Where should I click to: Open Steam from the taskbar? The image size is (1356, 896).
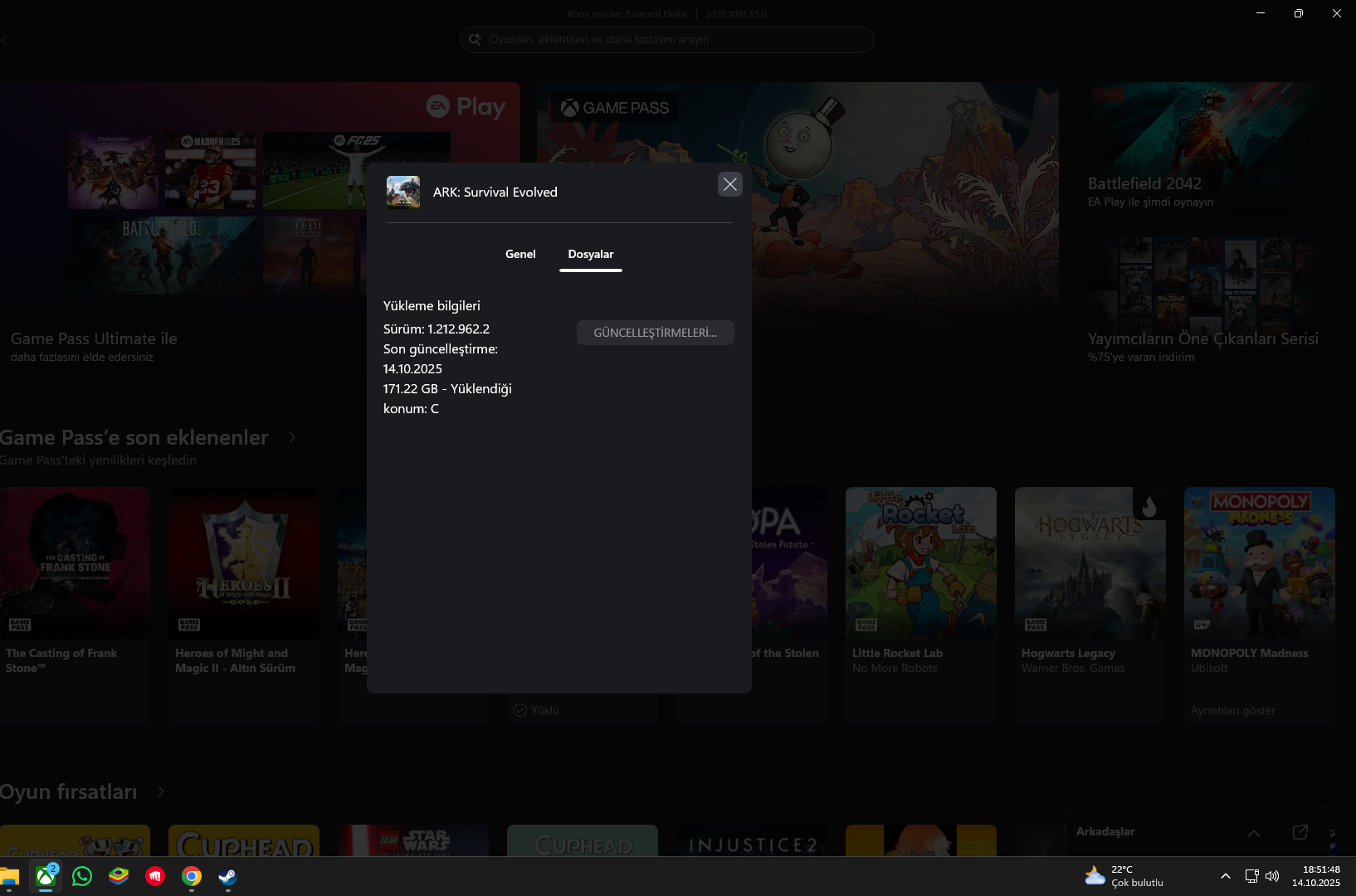228,876
